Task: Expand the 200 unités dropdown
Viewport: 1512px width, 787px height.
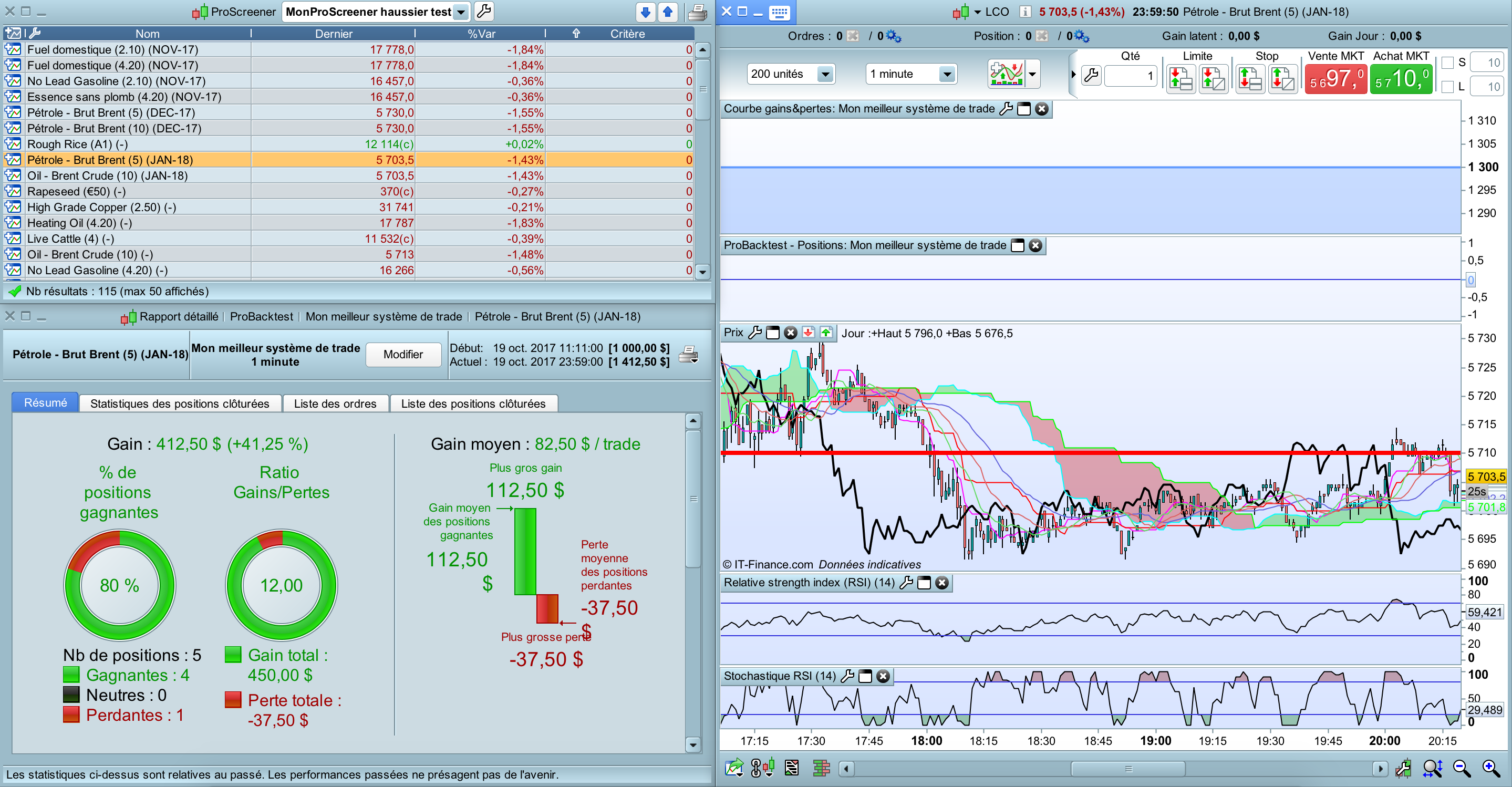Action: pos(825,74)
